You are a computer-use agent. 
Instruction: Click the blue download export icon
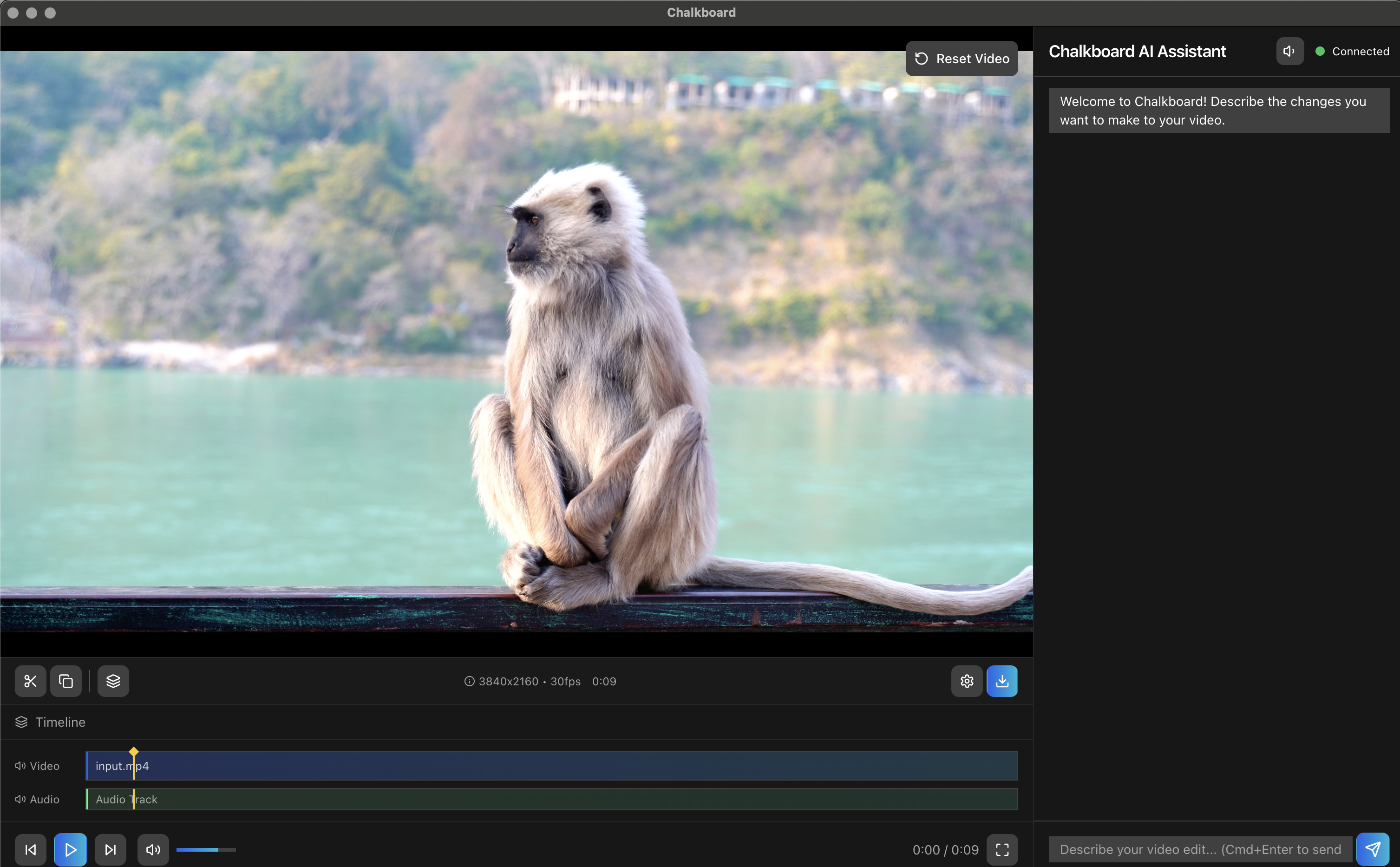[1002, 681]
